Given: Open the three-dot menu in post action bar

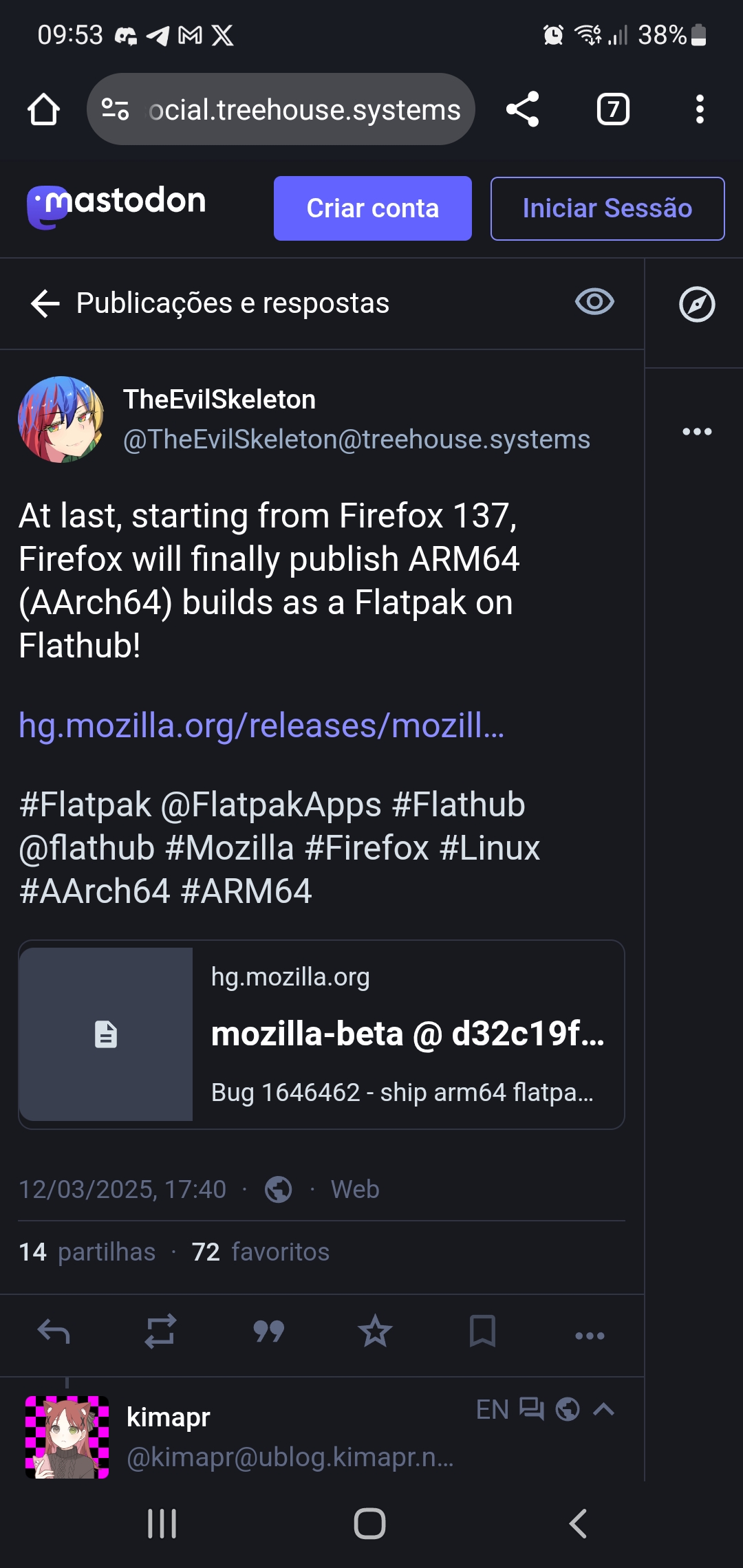Looking at the screenshot, I should click(x=590, y=1336).
